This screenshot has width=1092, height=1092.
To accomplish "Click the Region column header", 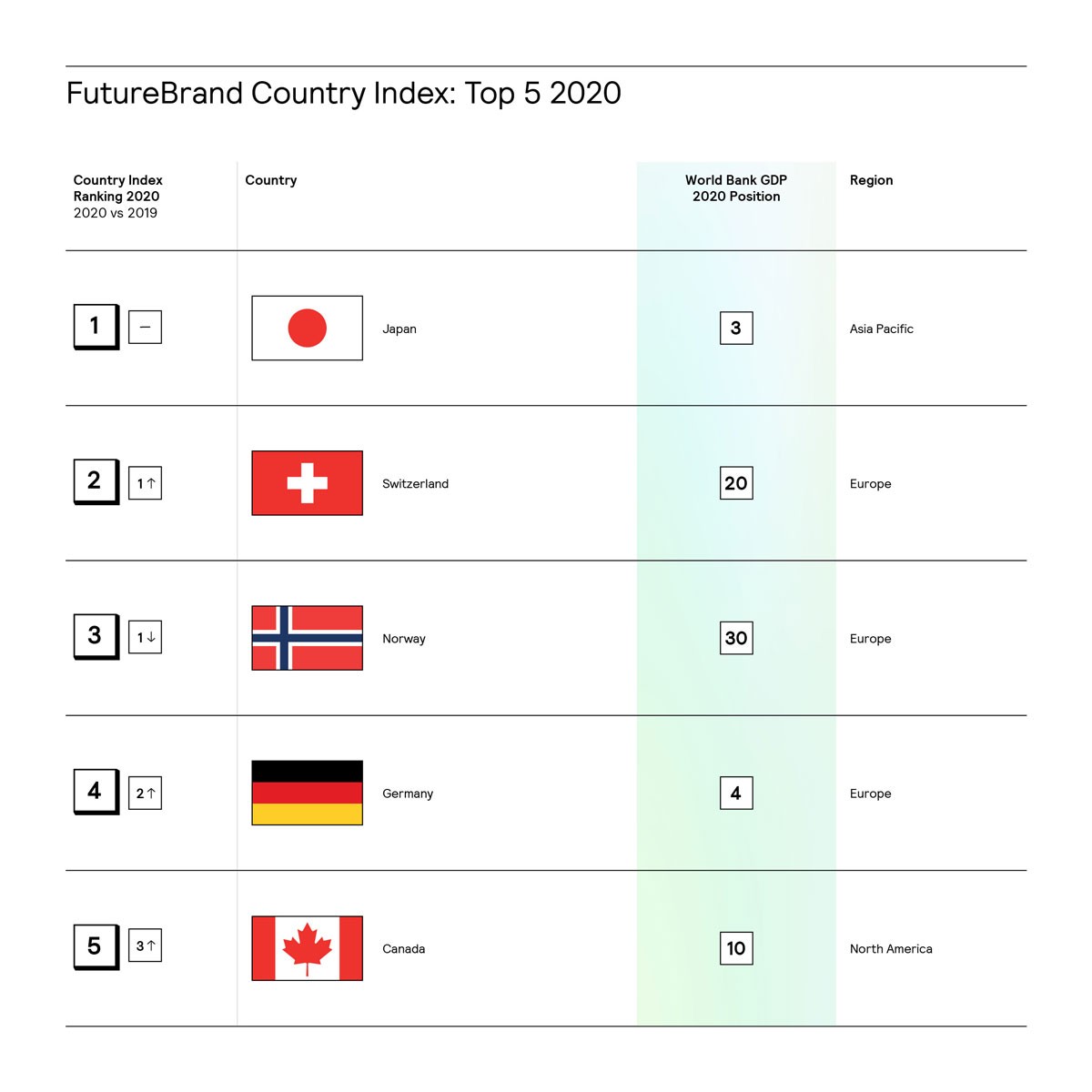I will (871, 180).
